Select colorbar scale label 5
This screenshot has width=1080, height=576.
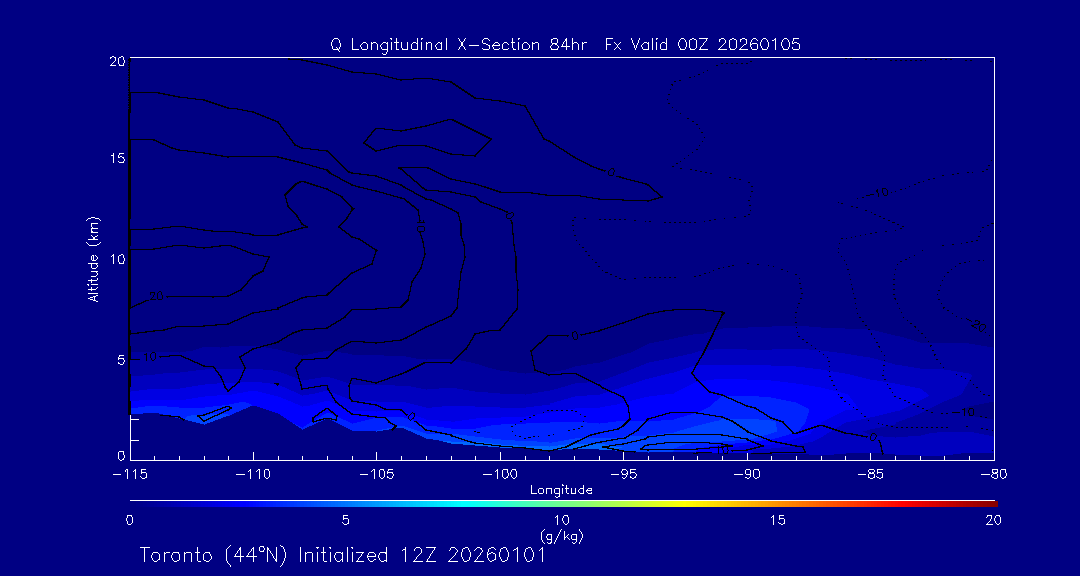click(x=345, y=521)
